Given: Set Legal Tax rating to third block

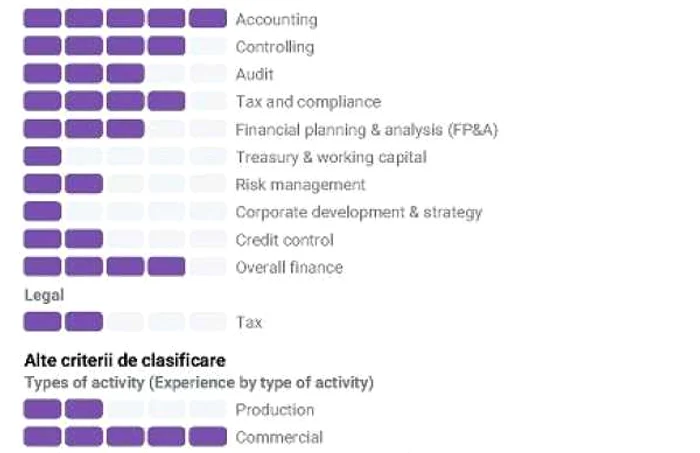Looking at the screenshot, I should click(x=125, y=322).
